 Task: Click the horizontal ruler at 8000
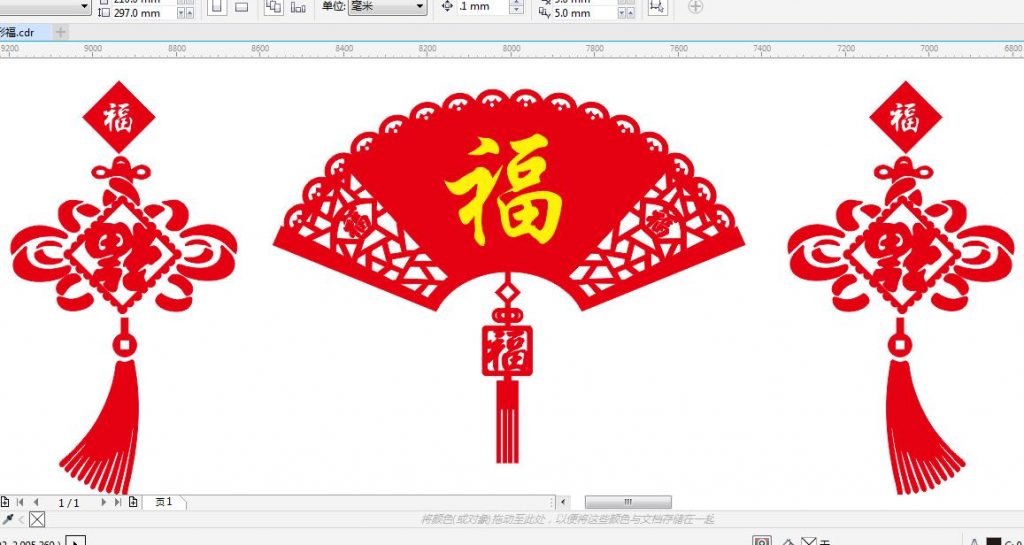tap(511, 49)
